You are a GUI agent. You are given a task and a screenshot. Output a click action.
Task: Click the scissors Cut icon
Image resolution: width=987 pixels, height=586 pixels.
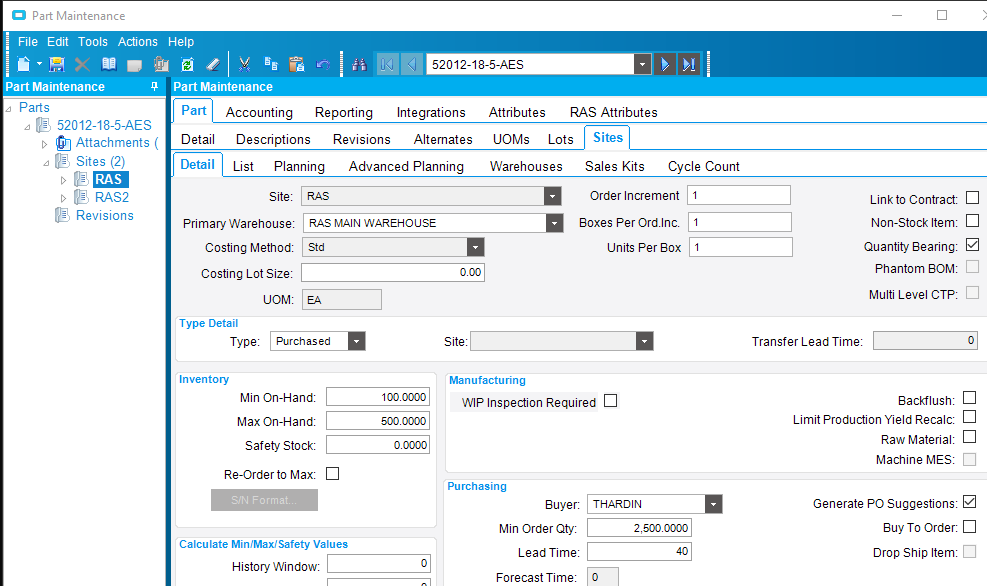click(244, 64)
